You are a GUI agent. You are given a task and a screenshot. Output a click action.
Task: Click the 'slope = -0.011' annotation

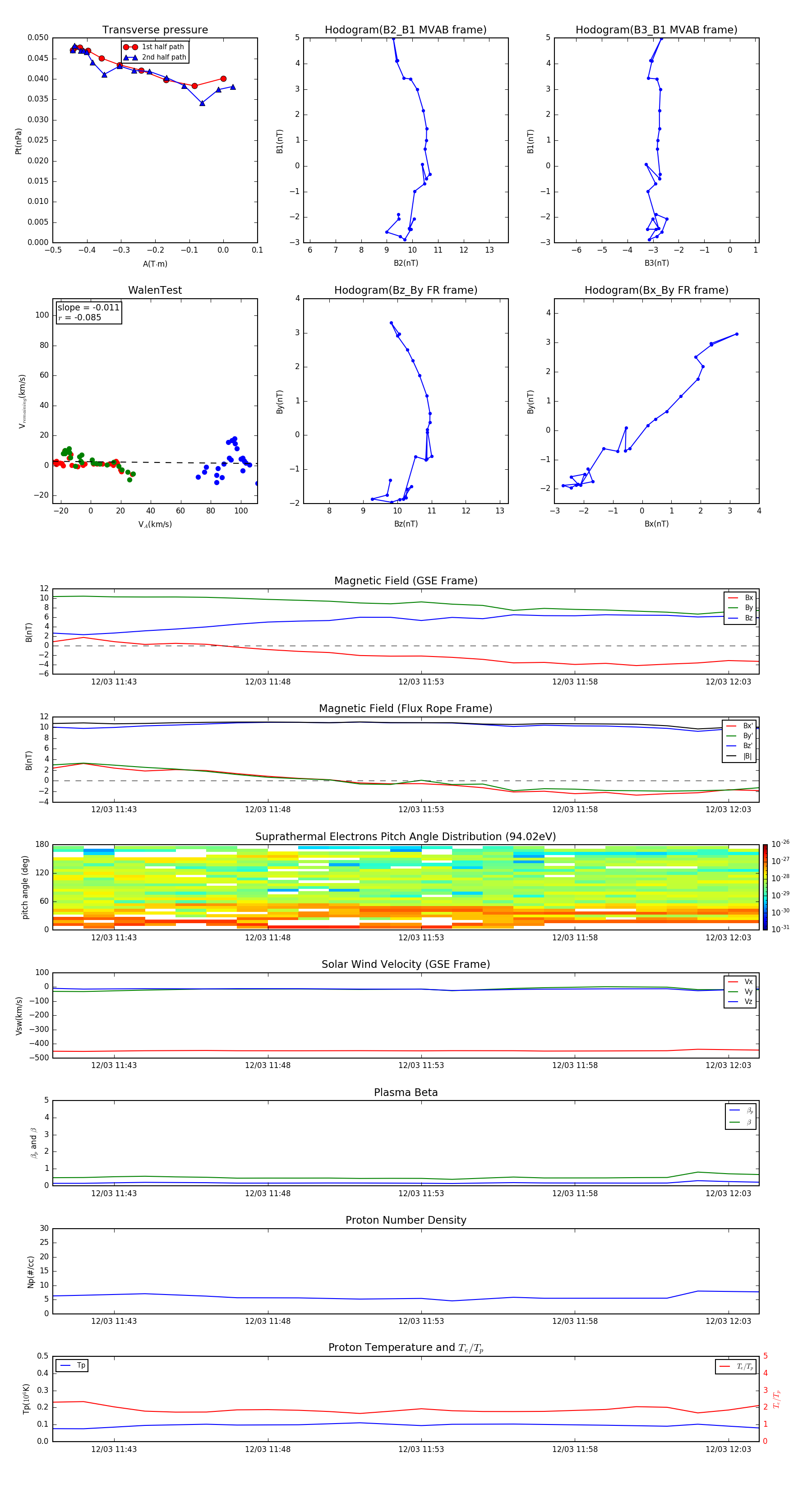[x=88, y=308]
